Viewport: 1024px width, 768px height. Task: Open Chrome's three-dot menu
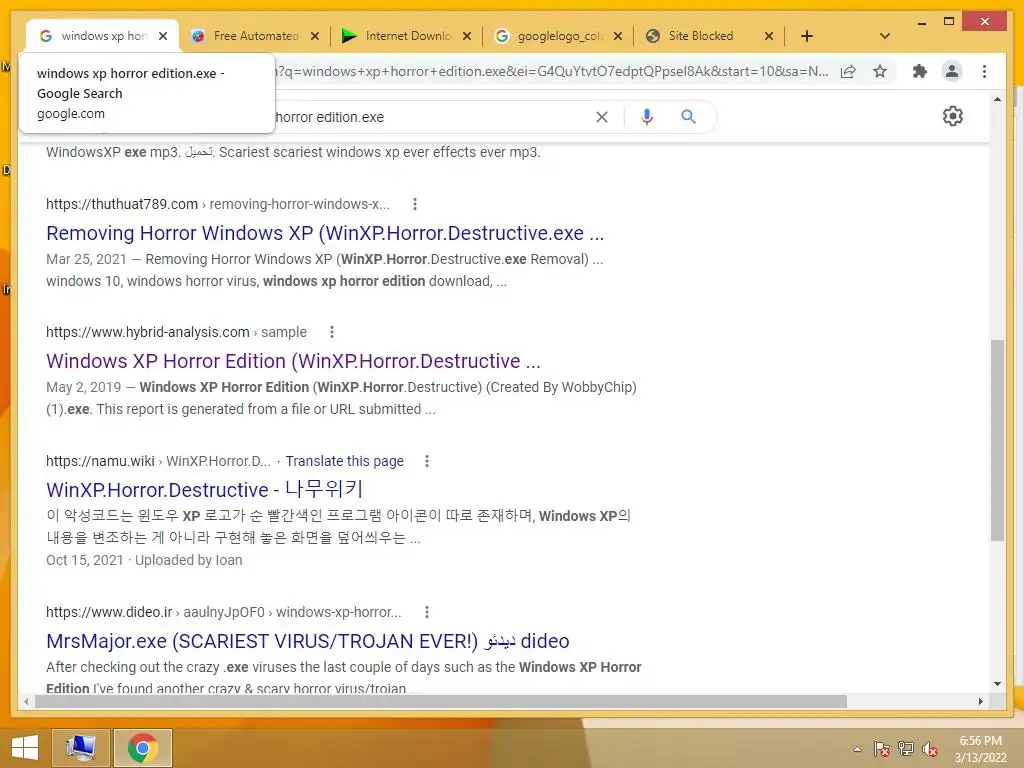(x=984, y=71)
